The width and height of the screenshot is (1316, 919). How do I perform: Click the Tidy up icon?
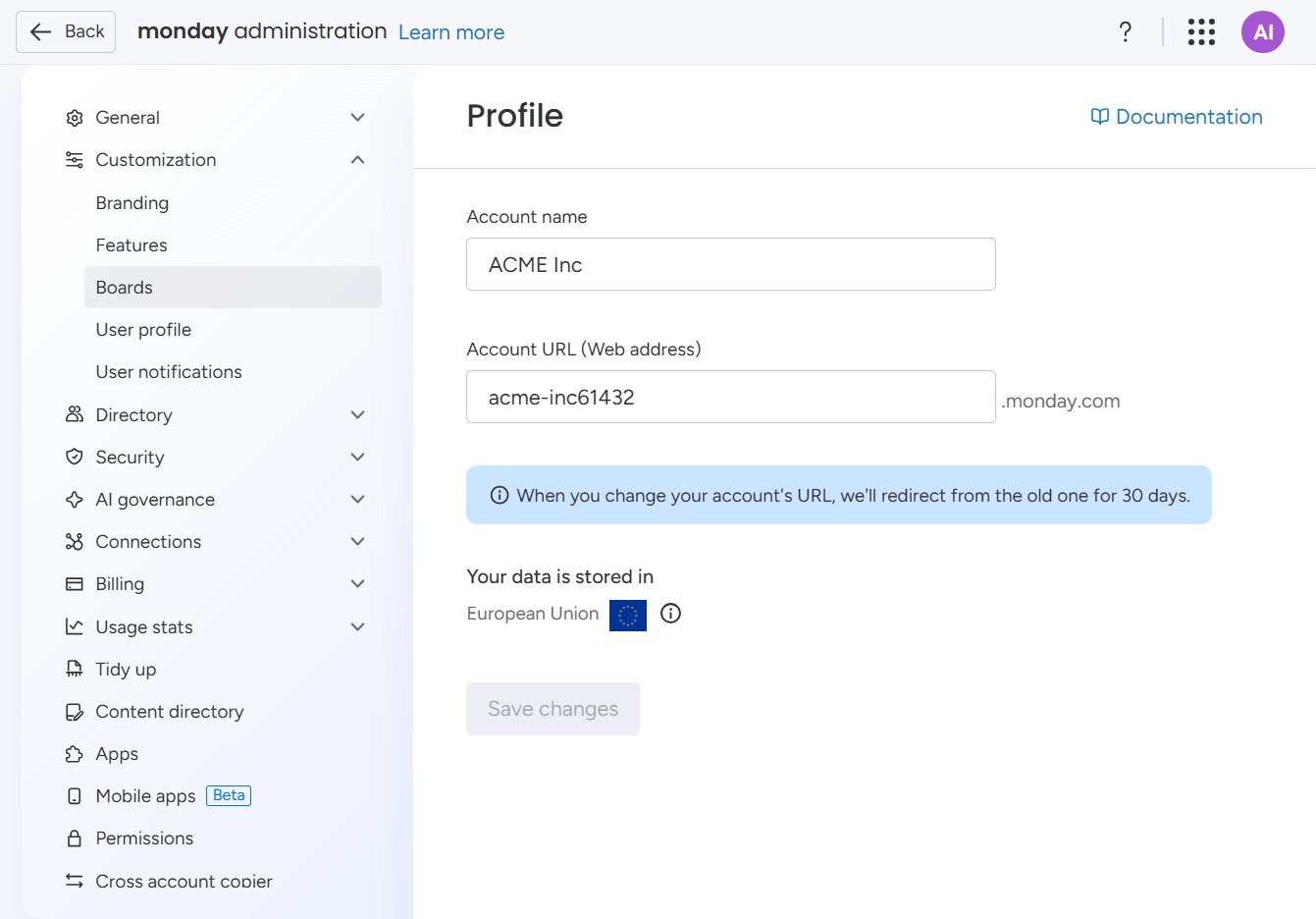pos(74,669)
